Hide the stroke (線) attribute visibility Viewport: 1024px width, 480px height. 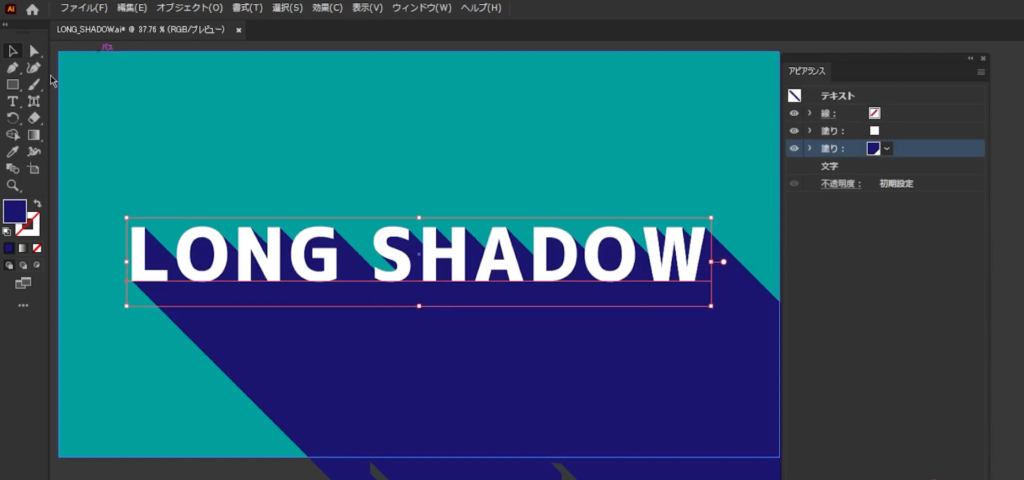coord(794,114)
